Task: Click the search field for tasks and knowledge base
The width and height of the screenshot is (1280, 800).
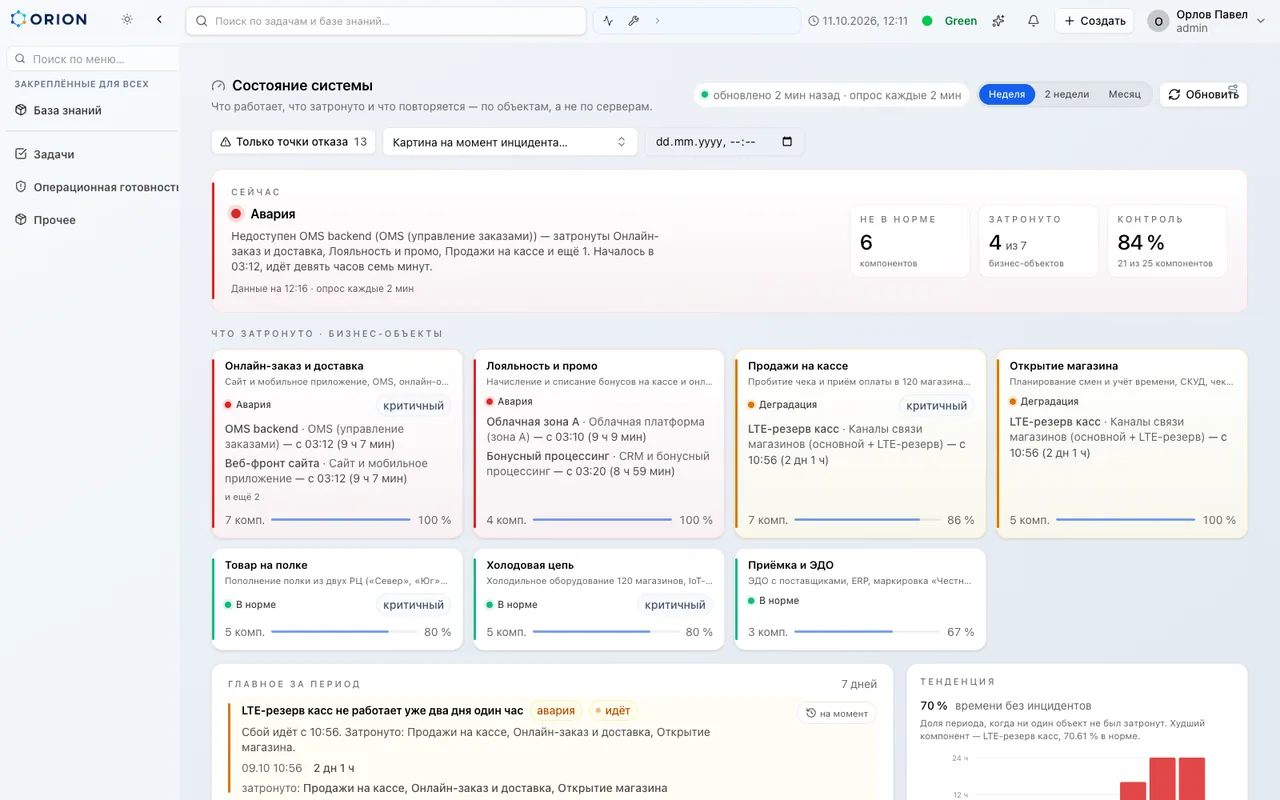Action: (386, 21)
